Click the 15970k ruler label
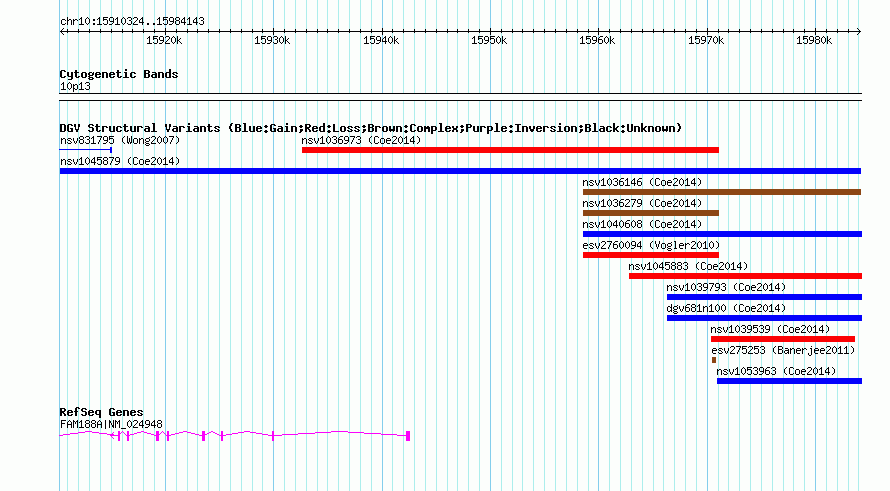The height and width of the screenshot is (491, 890). 706,40
